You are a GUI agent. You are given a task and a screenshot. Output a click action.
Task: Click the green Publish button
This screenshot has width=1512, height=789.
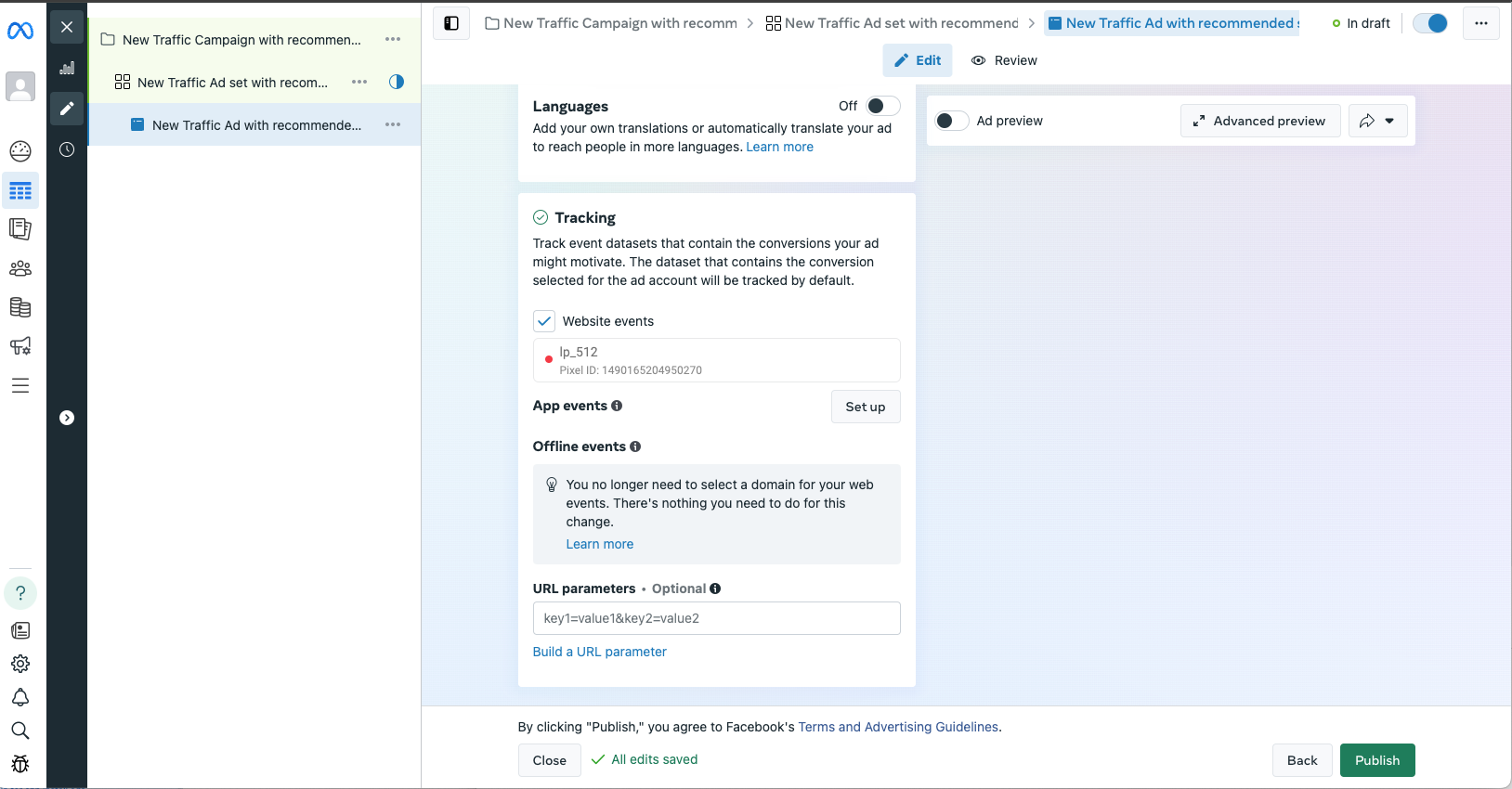pos(1376,760)
